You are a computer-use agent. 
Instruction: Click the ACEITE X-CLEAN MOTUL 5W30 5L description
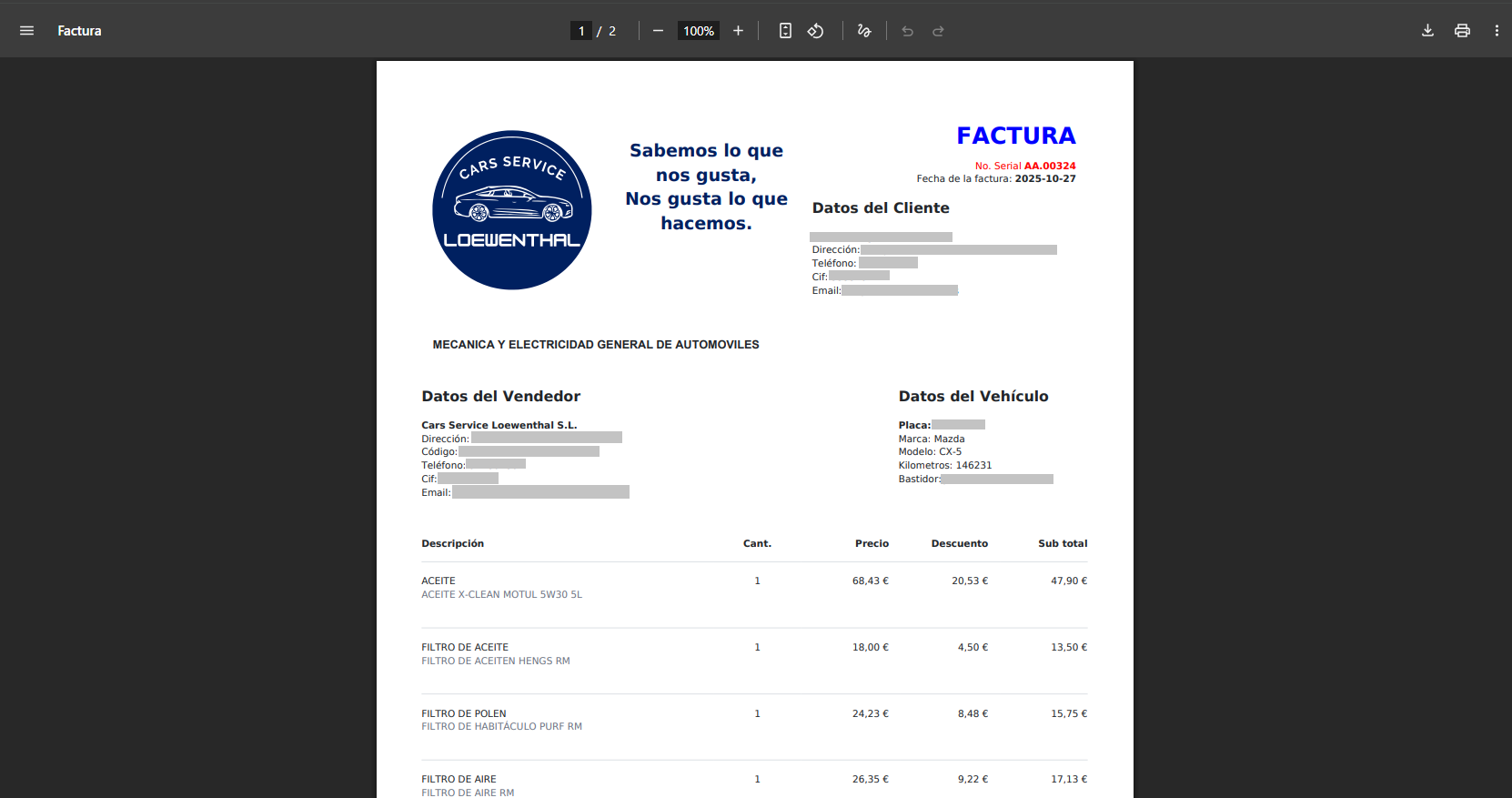point(501,594)
